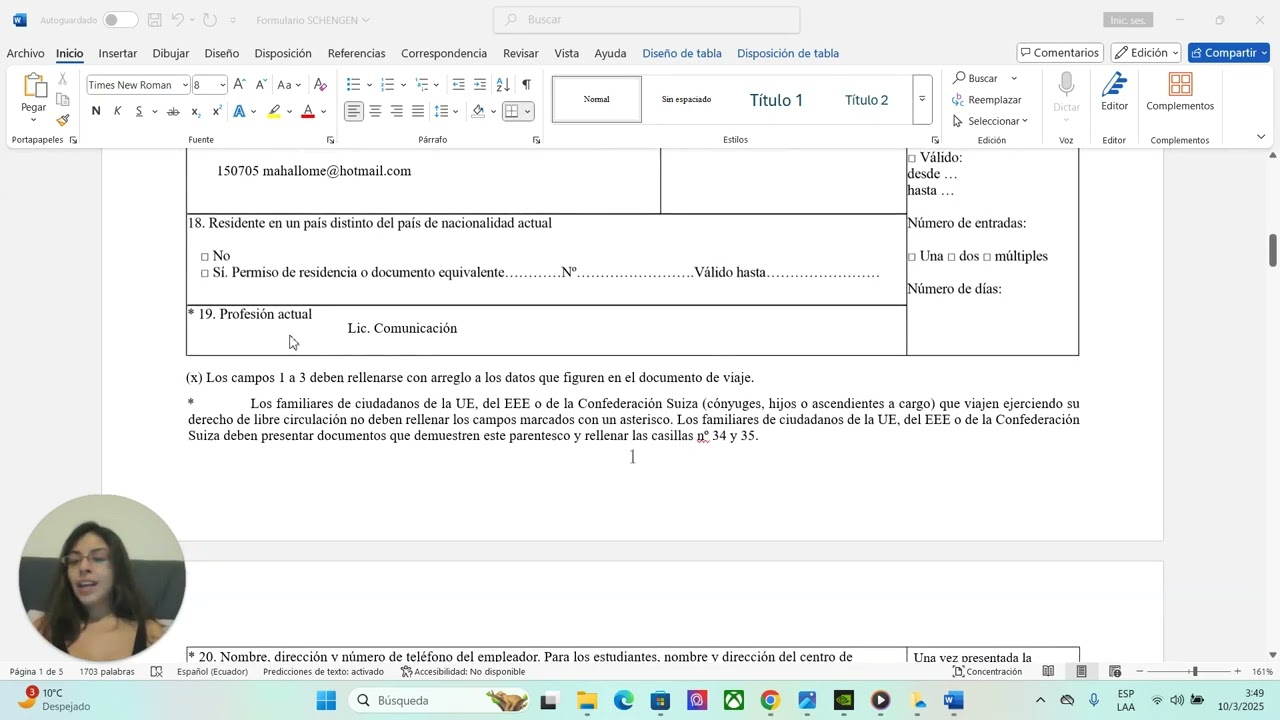Clear all formatting with the eraser A icon
The image size is (1280, 720).
click(320, 85)
